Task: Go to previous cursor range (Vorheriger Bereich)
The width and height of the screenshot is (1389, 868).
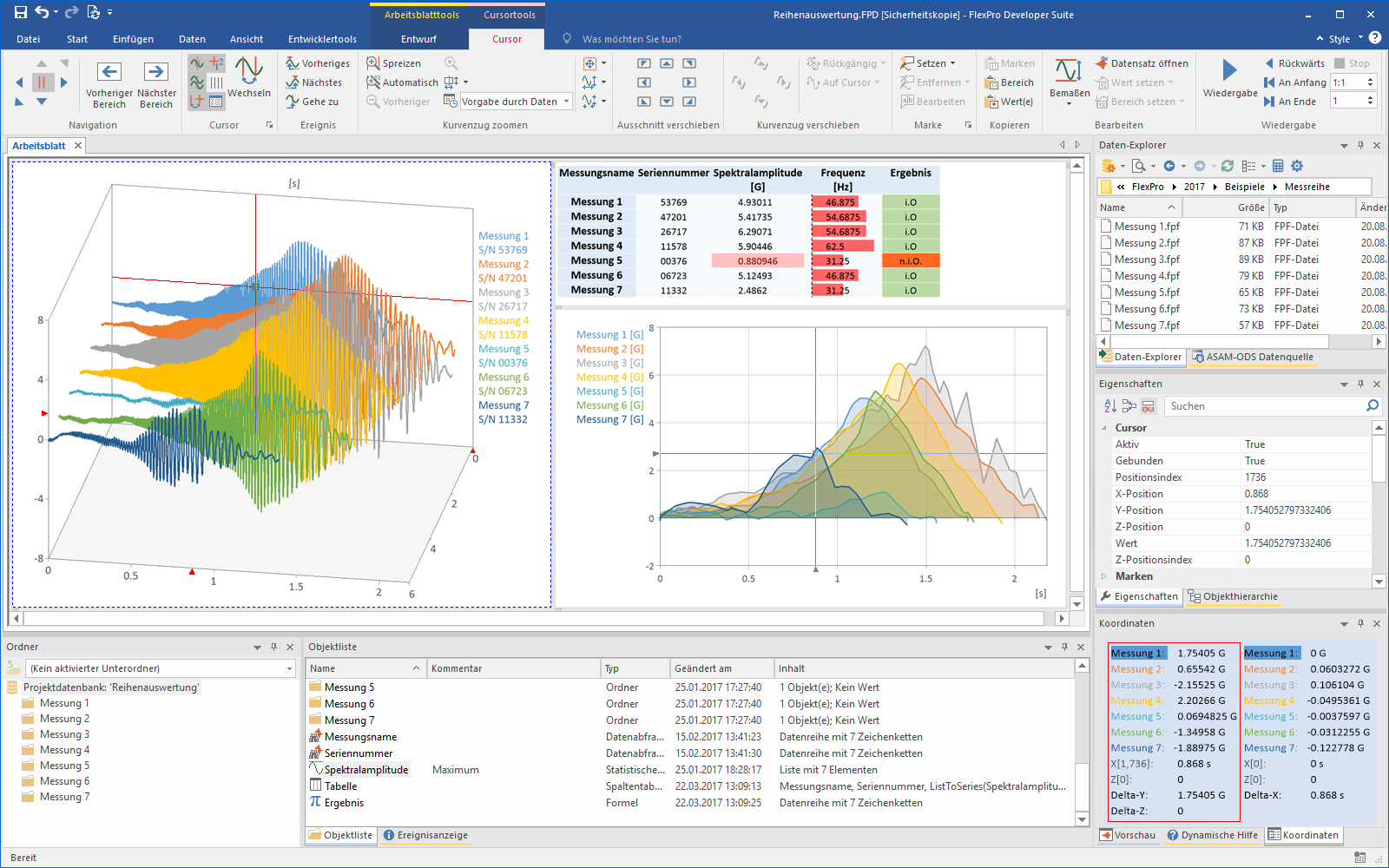Action: coord(109,85)
